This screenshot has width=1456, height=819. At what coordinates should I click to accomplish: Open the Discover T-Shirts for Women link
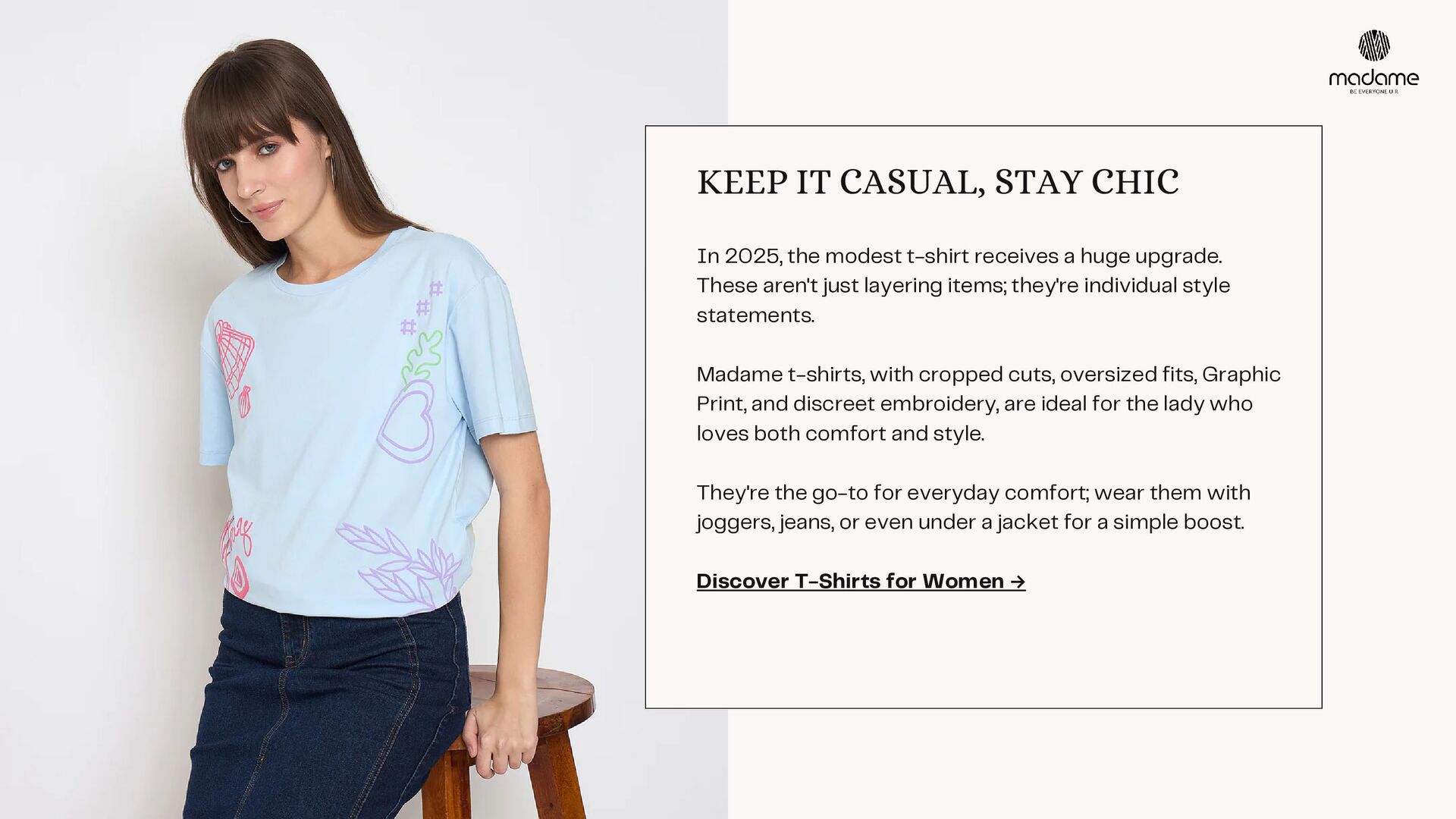point(861,581)
